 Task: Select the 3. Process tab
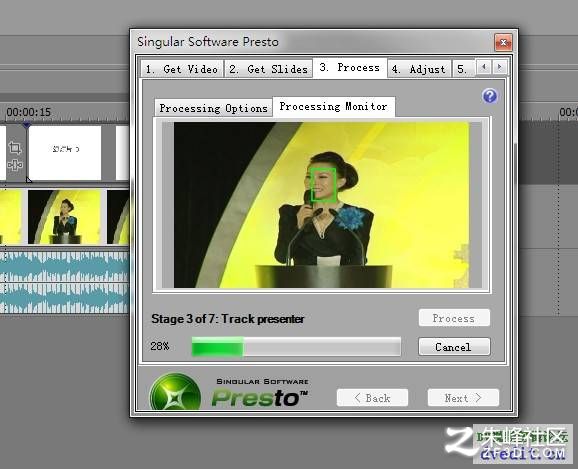pyautogui.click(x=349, y=67)
